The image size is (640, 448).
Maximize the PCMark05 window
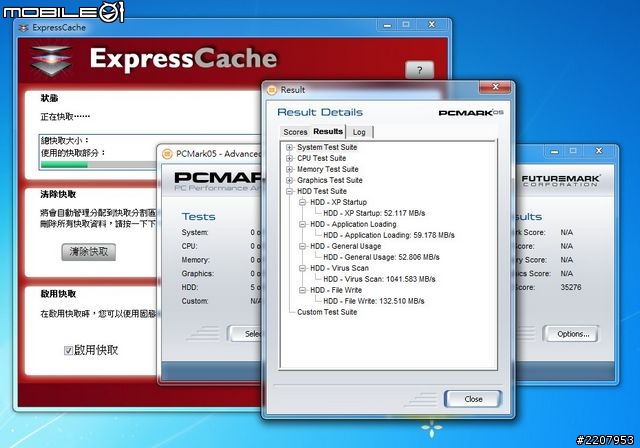[573, 151]
